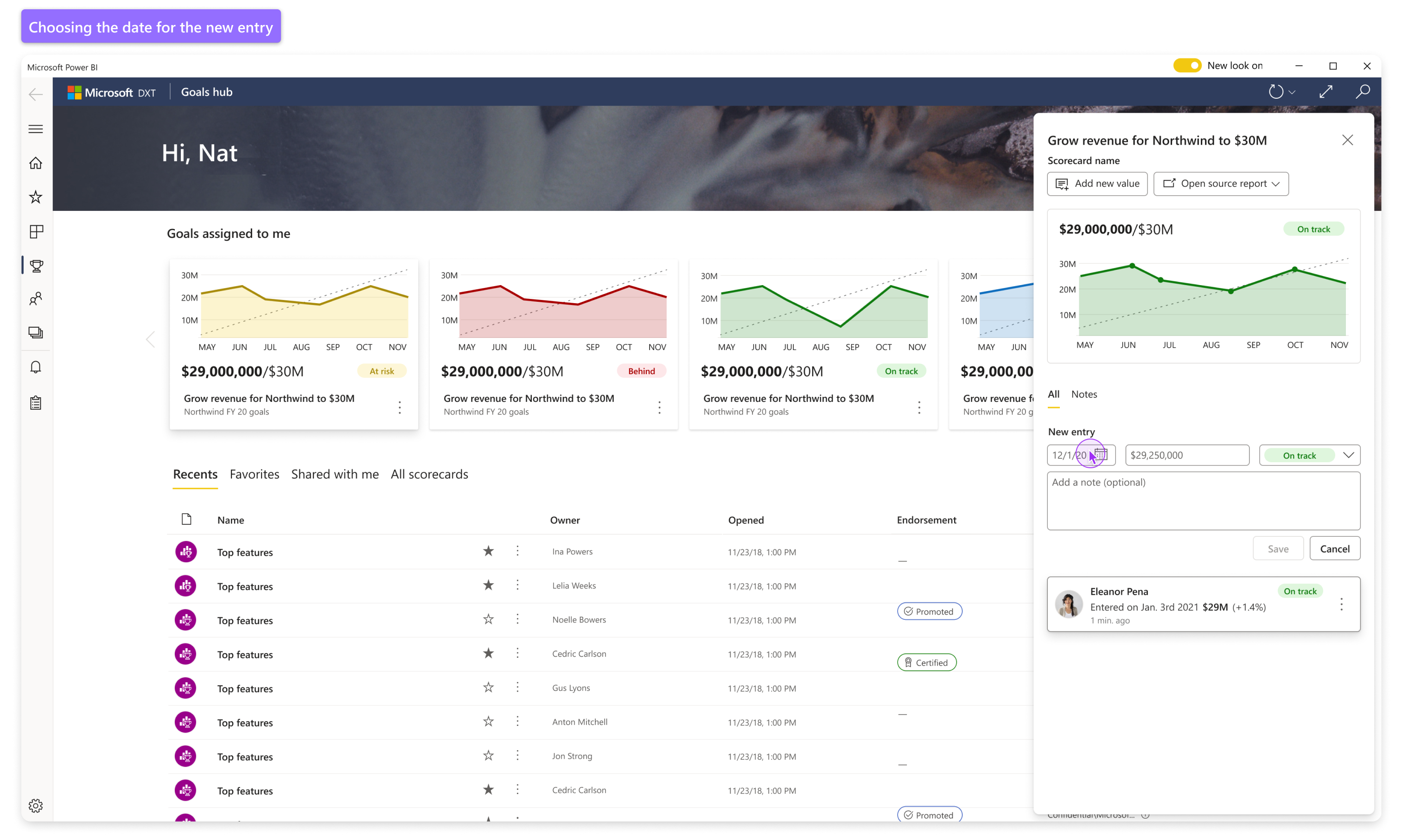Open Settings gear at the sidebar bottom
Image resolution: width=1402 pixels, height=840 pixels.
[x=36, y=806]
